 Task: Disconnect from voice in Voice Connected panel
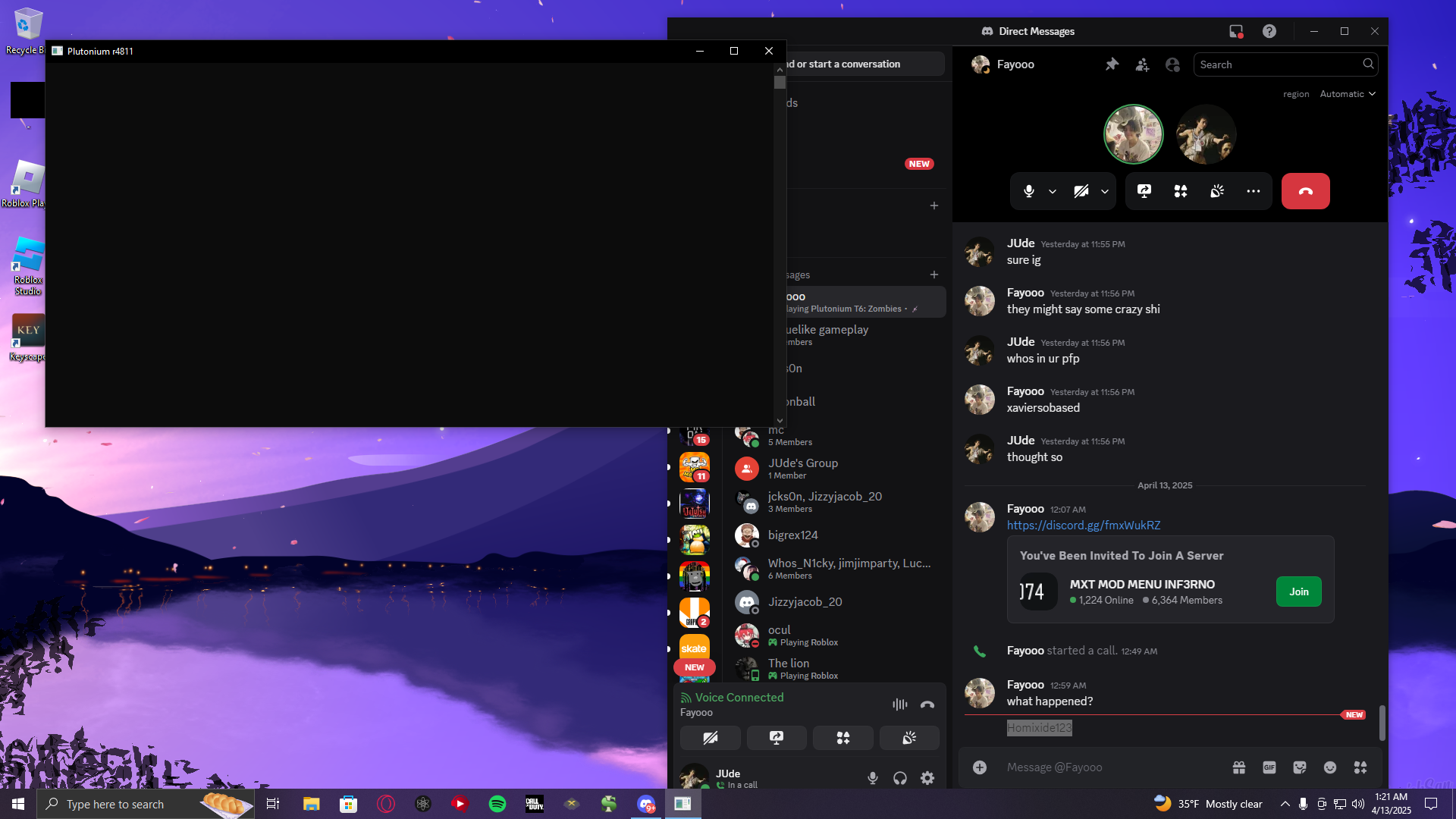pos(927,704)
